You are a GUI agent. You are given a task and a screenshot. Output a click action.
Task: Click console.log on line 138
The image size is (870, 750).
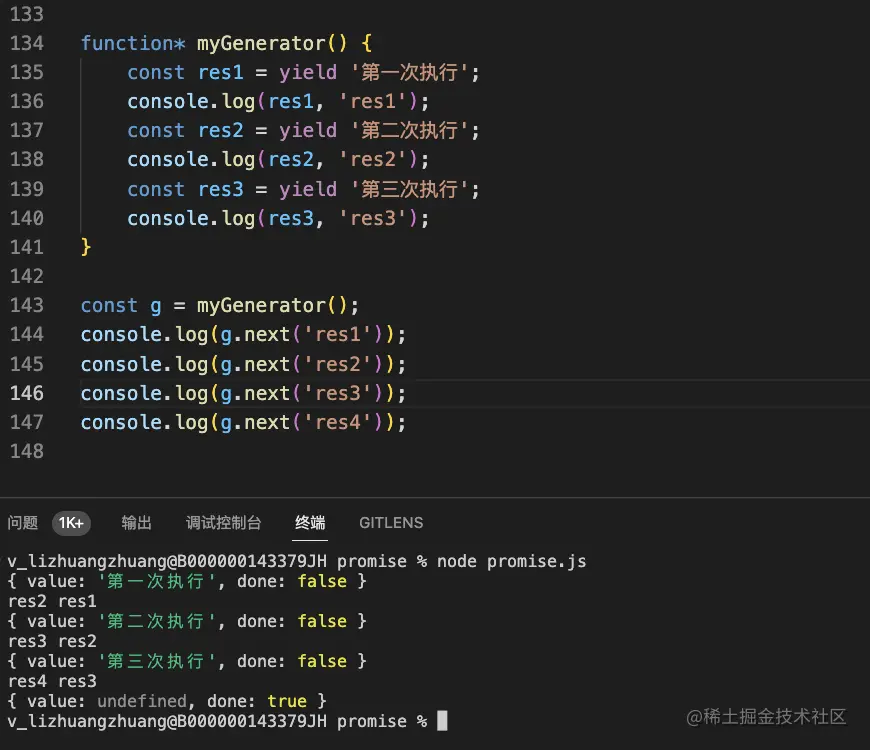click(x=191, y=160)
